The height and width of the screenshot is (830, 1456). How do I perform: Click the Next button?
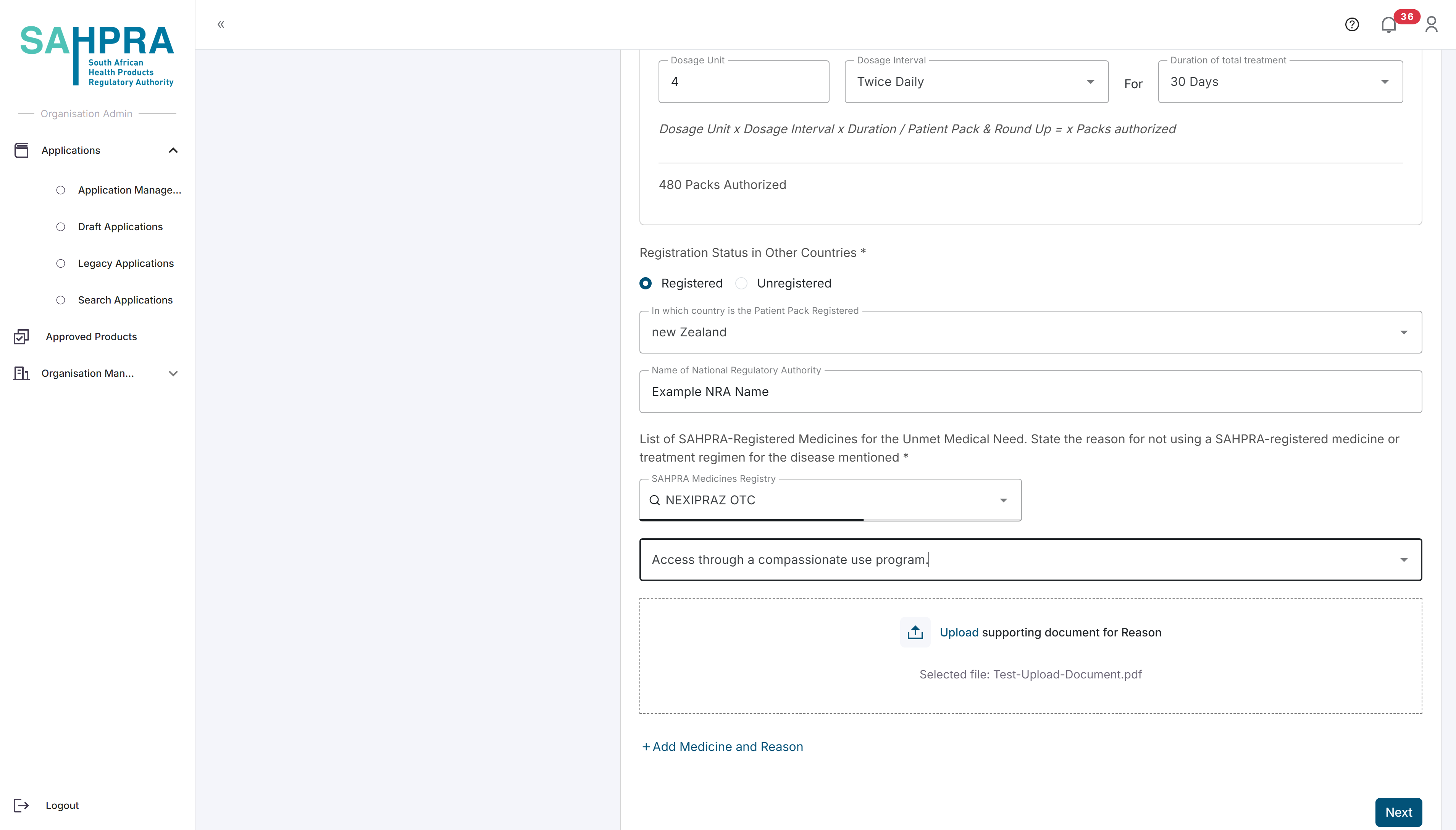point(1398,812)
